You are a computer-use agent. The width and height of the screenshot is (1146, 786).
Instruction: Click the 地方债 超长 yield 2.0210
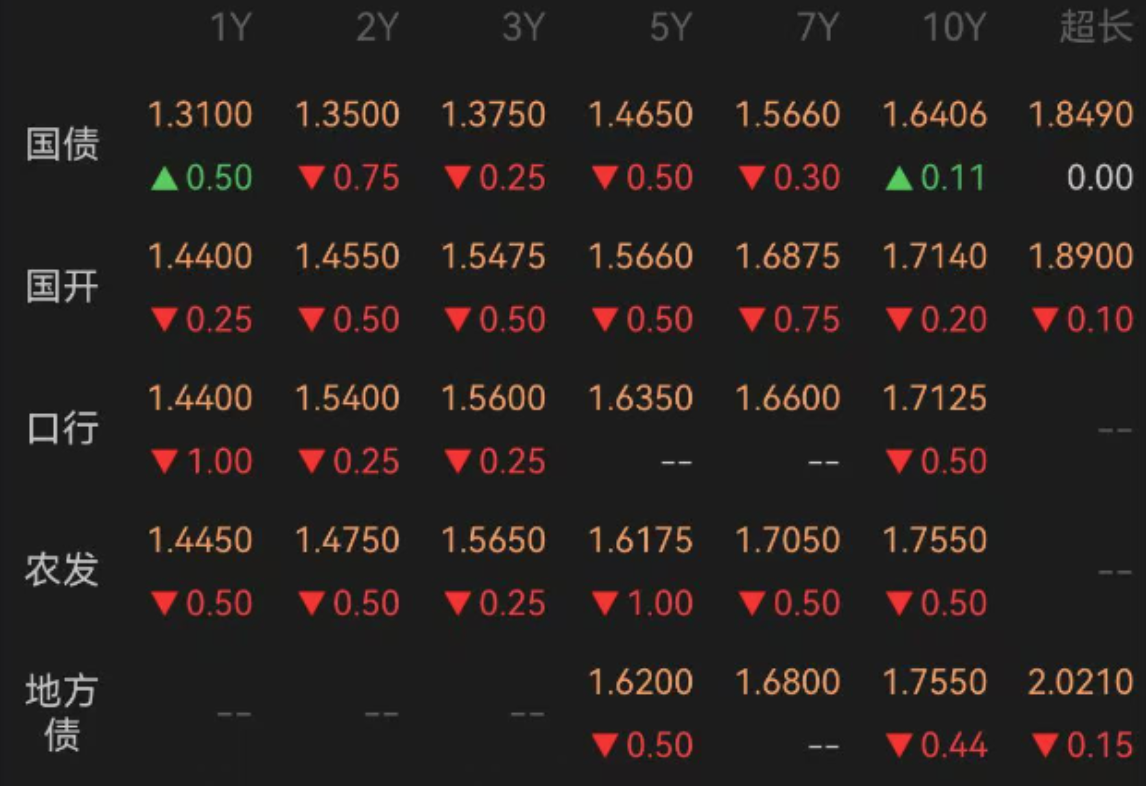pos(1081,682)
